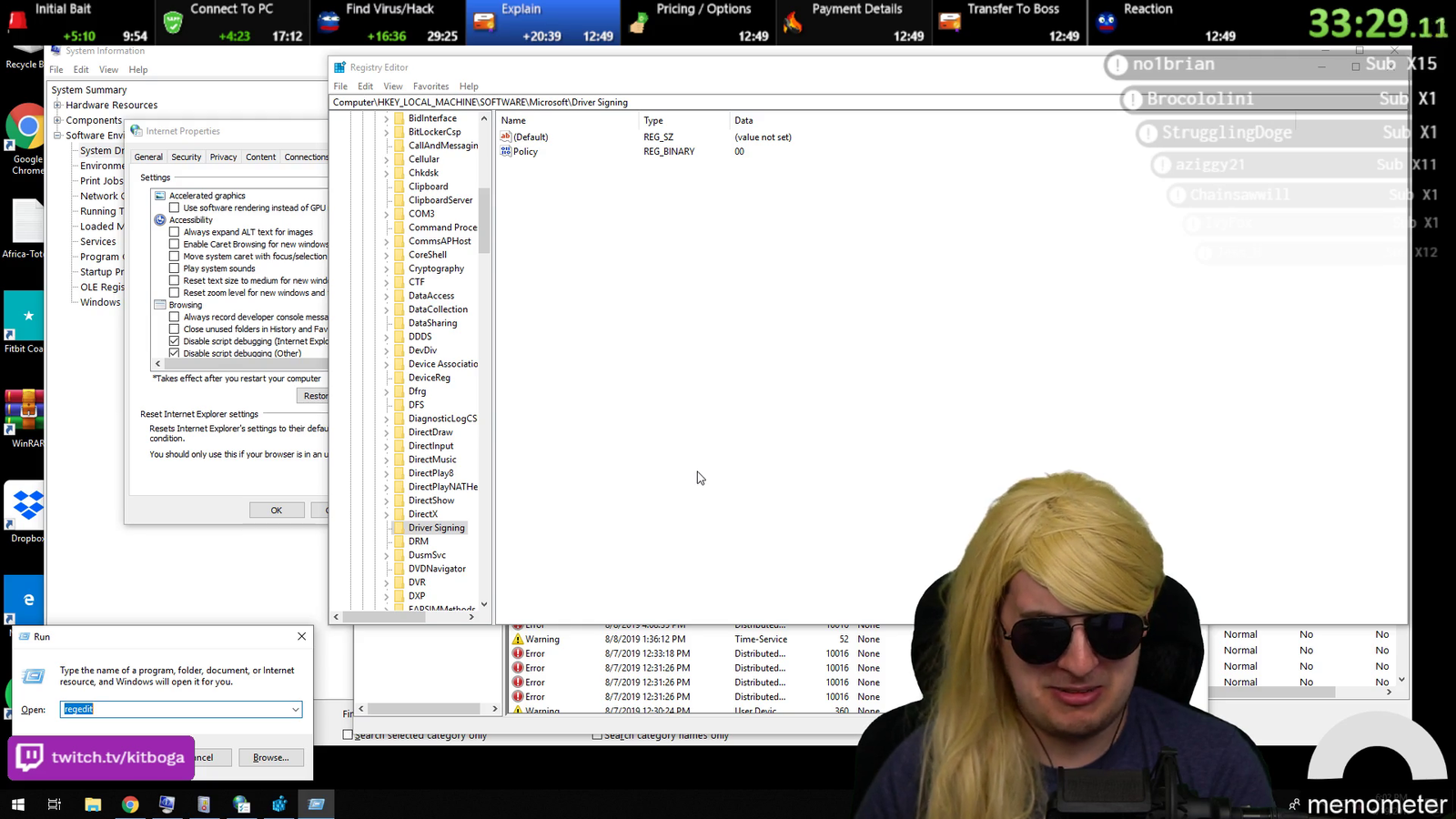Expand Hardware Resources in System Summary
1456x819 pixels.
pos(57,105)
